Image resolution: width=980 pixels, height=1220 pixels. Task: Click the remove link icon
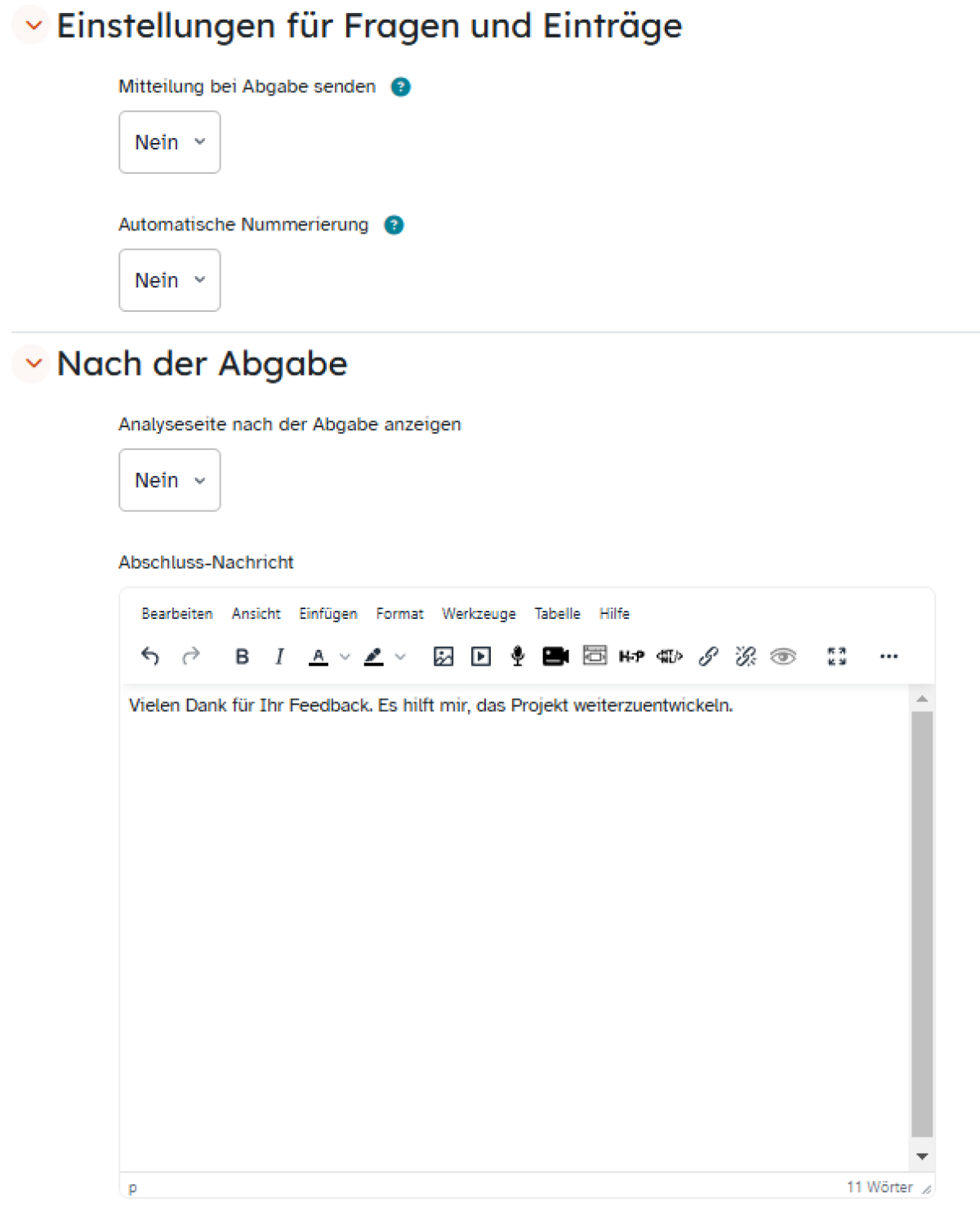[746, 656]
